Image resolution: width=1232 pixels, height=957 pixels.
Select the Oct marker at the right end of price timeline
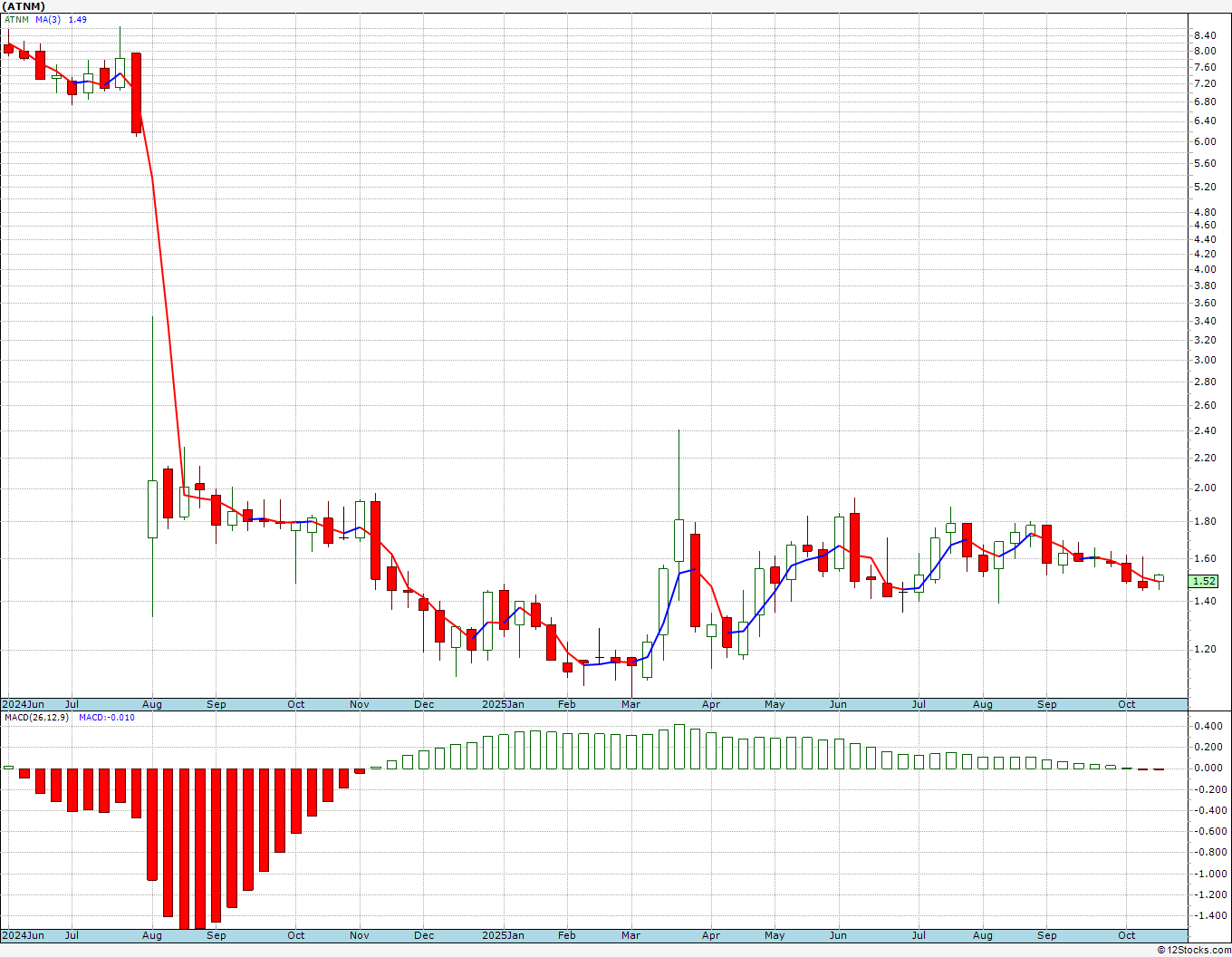[x=1127, y=704]
